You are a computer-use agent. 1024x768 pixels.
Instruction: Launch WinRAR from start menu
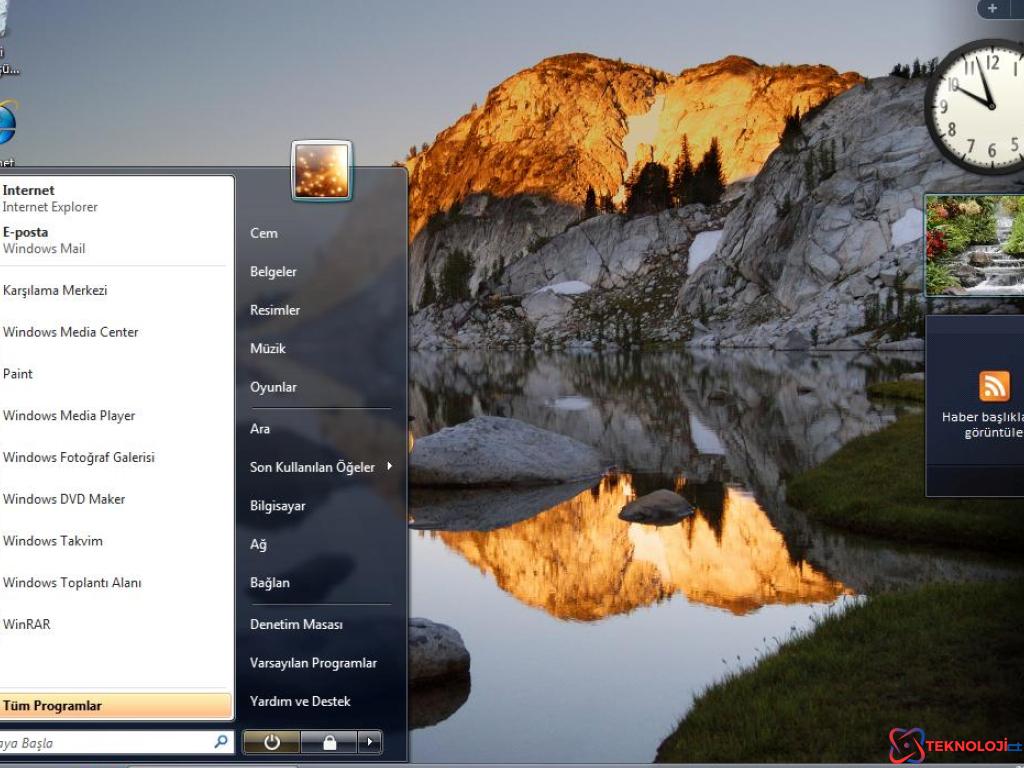(x=27, y=624)
